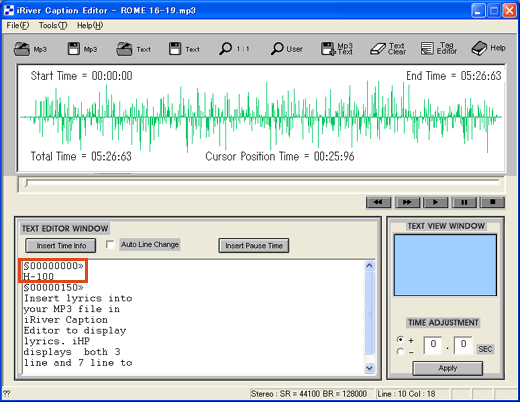
Task: Click the "Editor to display" text line
Action: click(x=75, y=330)
